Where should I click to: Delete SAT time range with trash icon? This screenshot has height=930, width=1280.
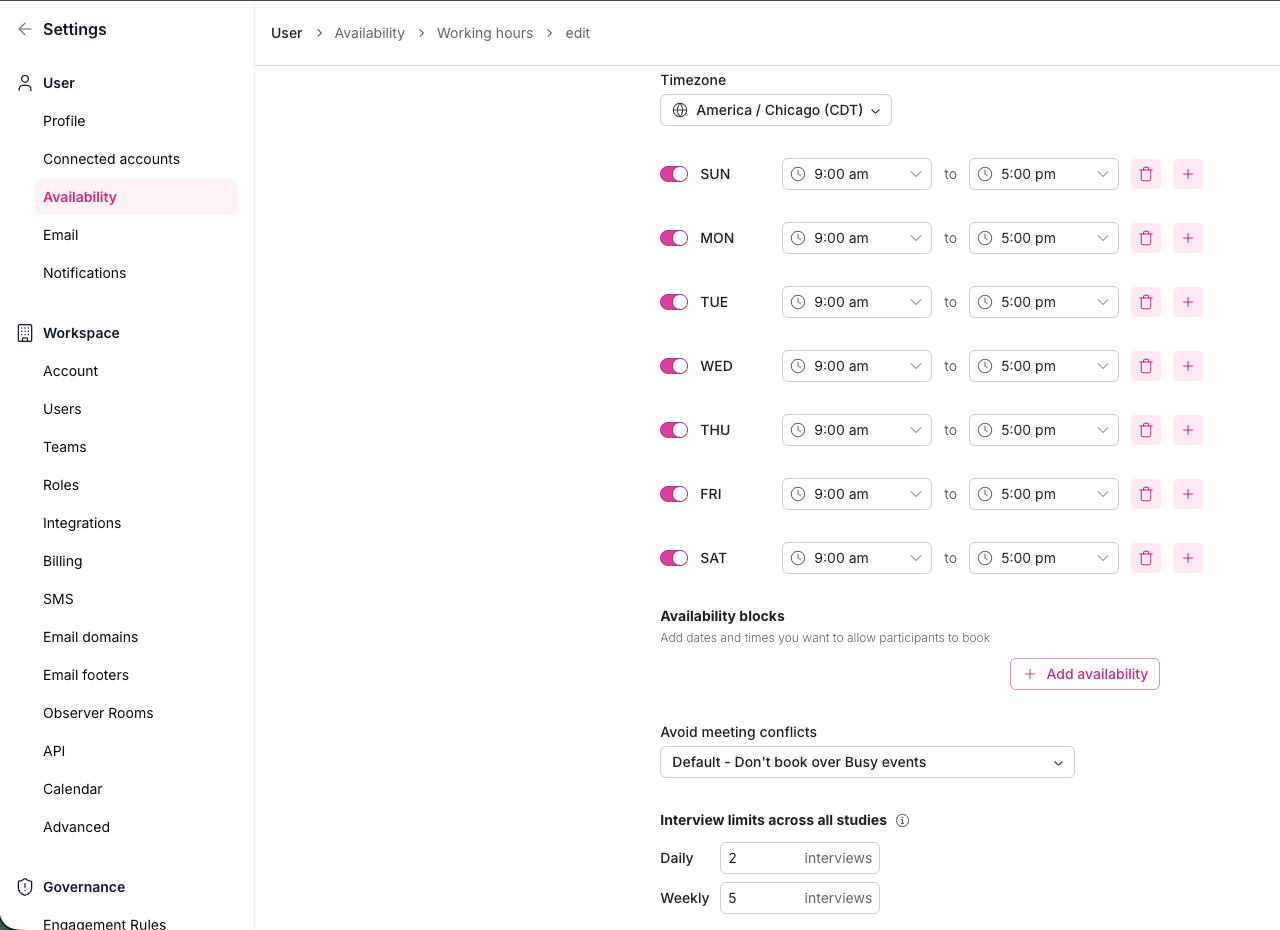click(x=1146, y=558)
